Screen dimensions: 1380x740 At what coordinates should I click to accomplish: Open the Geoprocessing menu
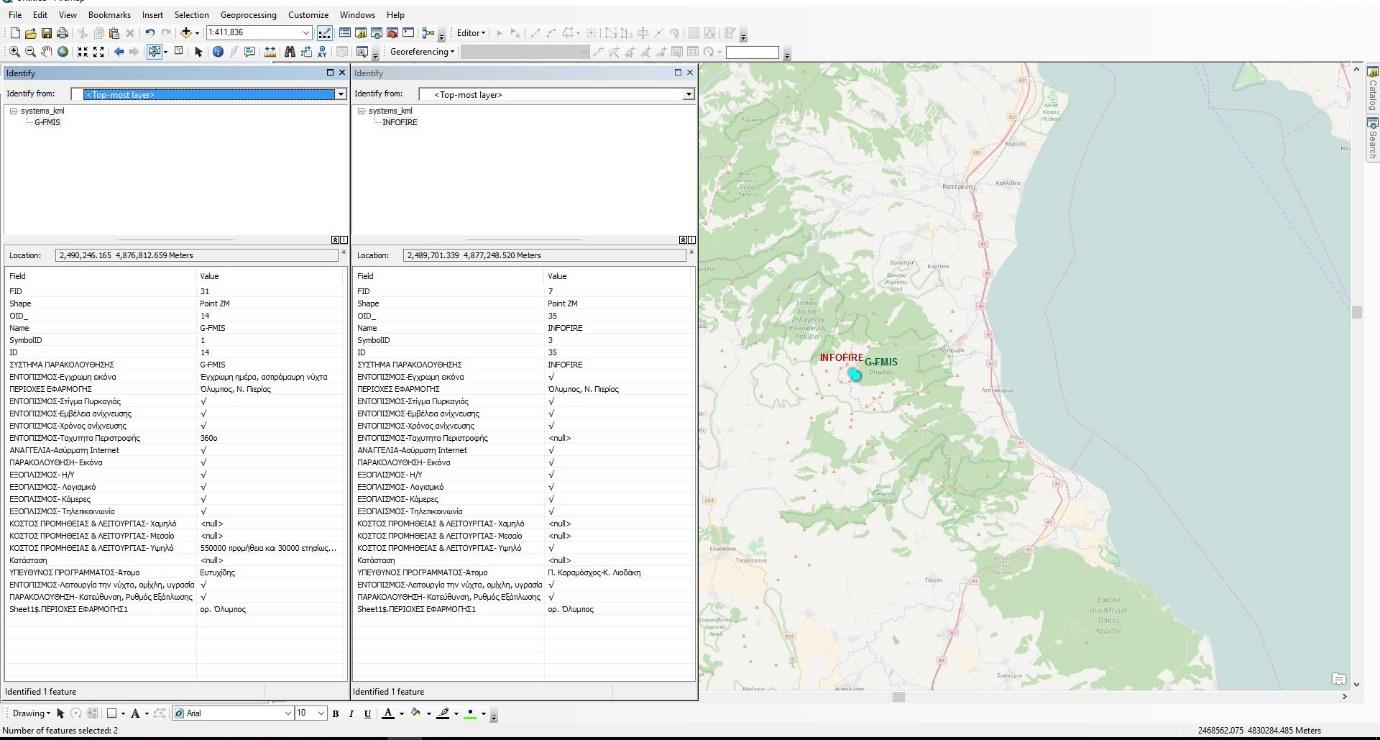(248, 15)
